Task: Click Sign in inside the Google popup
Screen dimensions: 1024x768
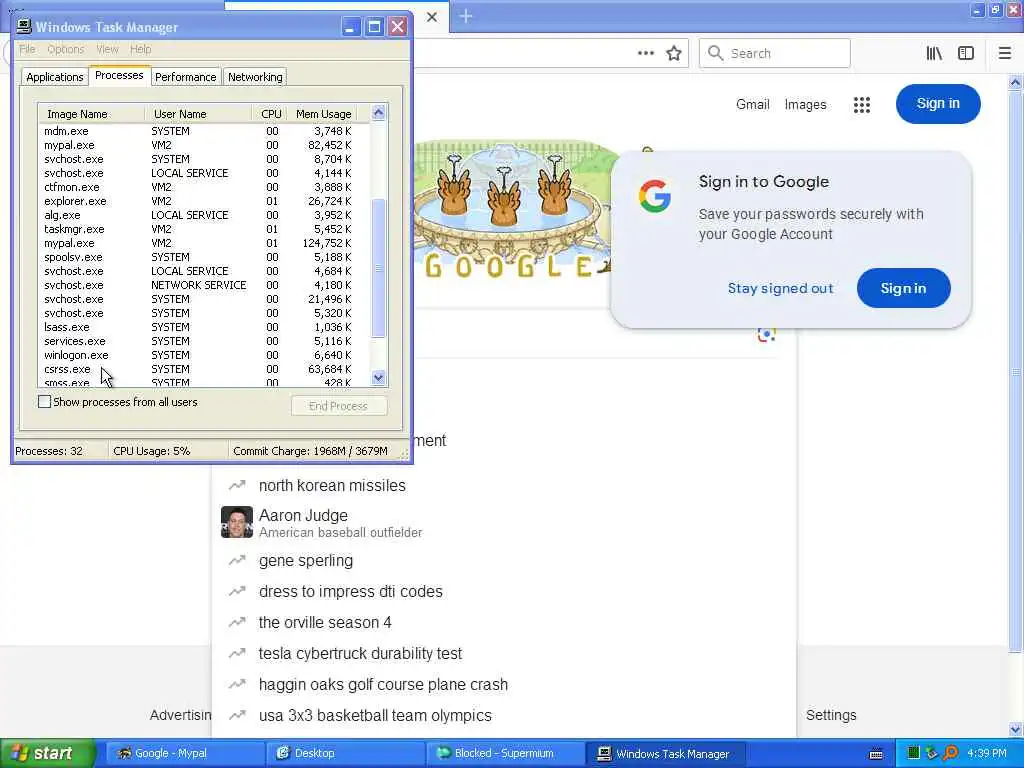Action: 903,288
